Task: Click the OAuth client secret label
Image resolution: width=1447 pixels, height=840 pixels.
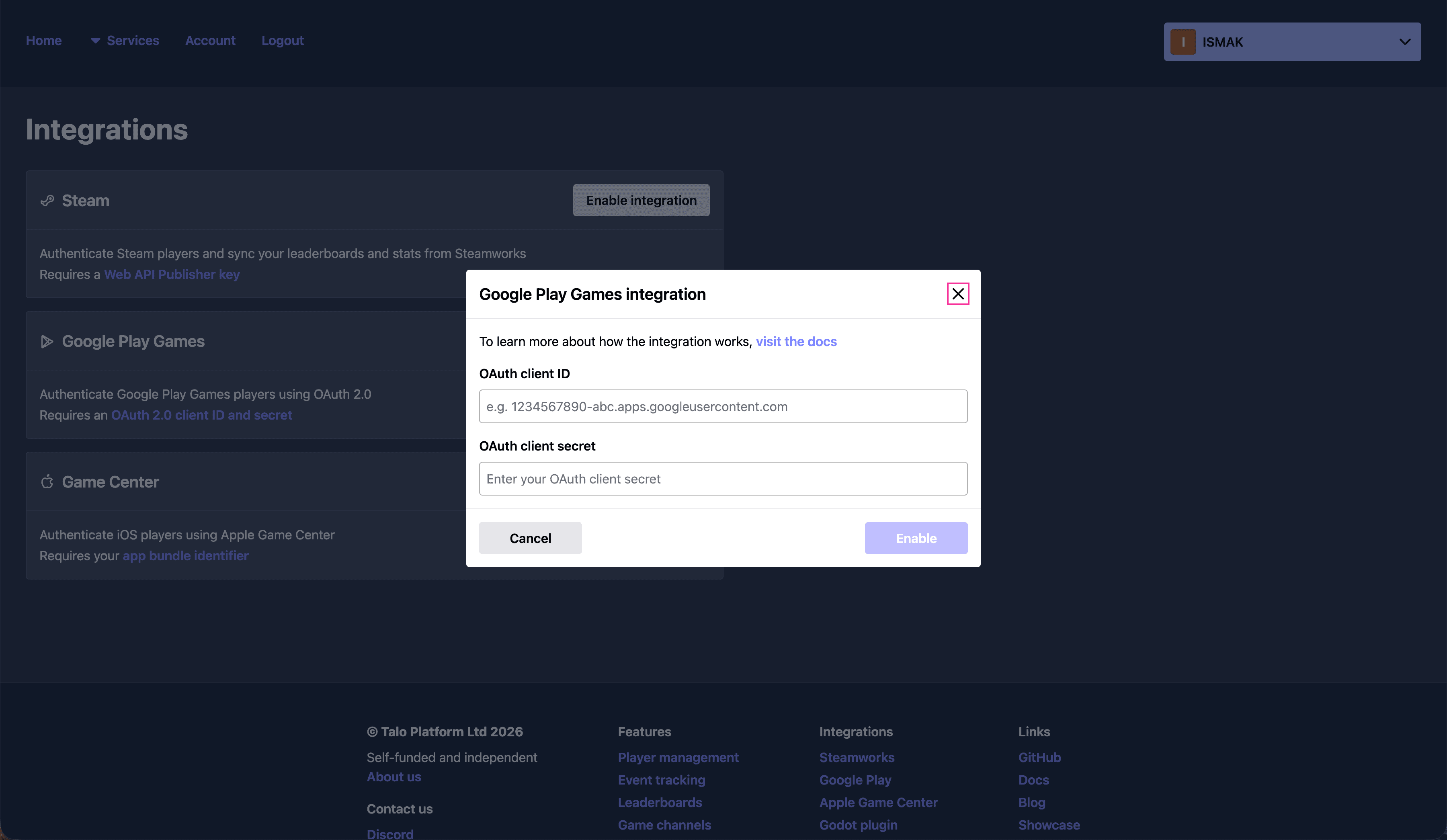Action: point(537,446)
